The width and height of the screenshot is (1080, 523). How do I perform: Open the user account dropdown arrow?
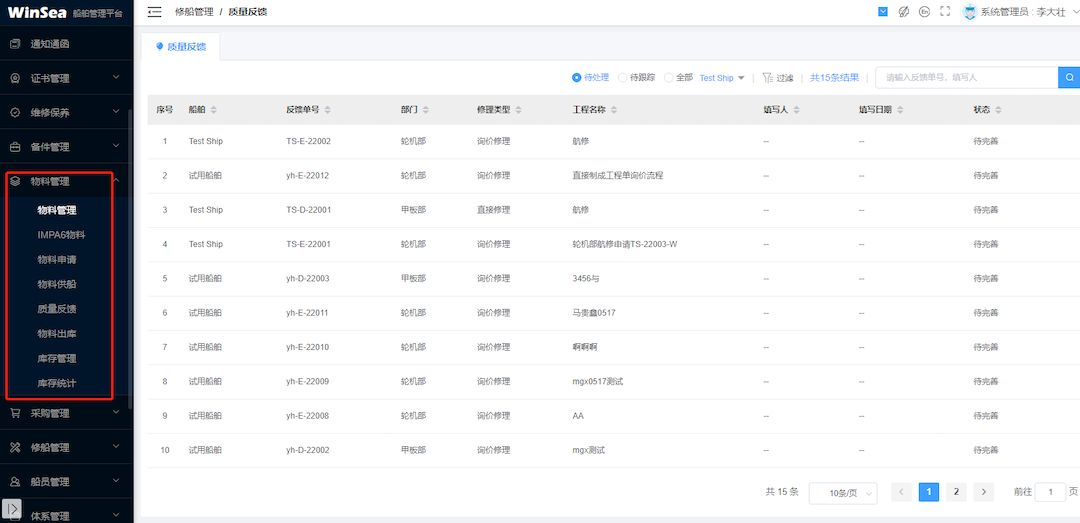pyautogui.click(x=1075, y=12)
